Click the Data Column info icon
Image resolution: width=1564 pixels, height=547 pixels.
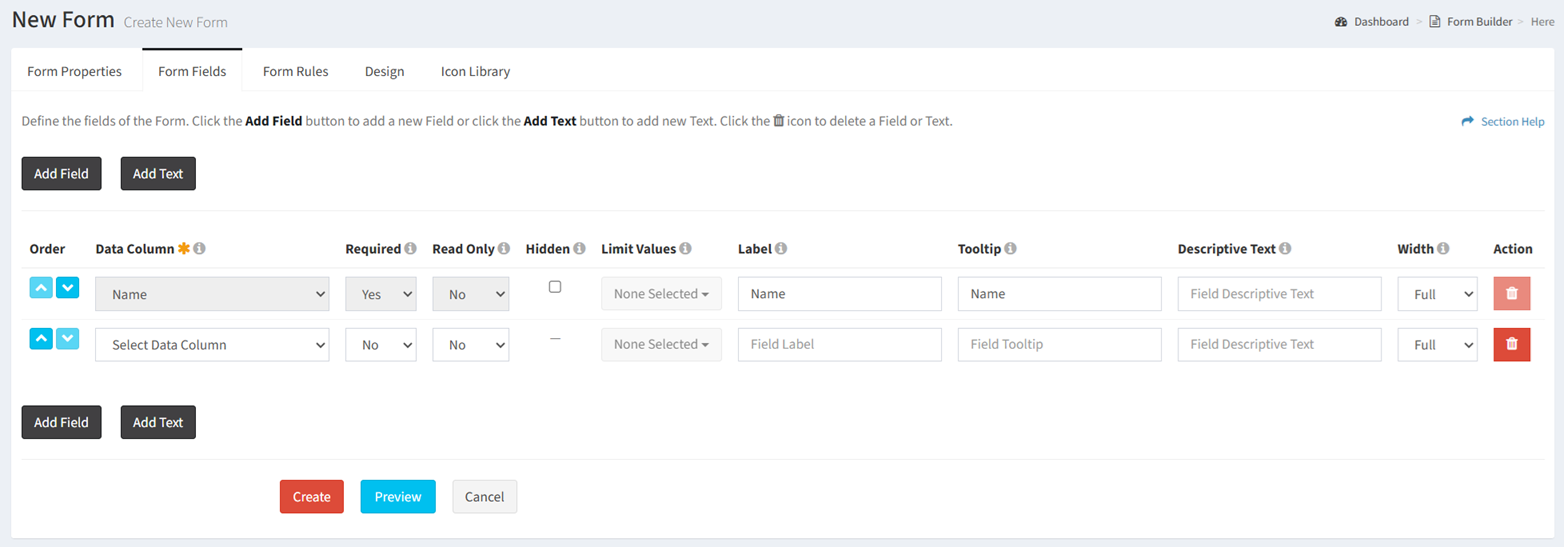[x=199, y=249]
